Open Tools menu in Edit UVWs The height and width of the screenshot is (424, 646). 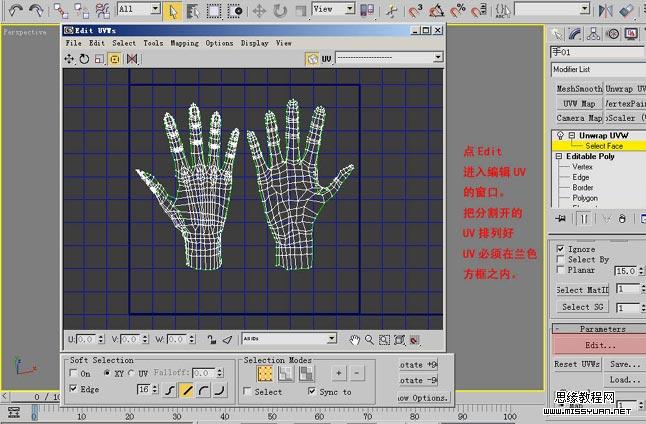(153, 43)
